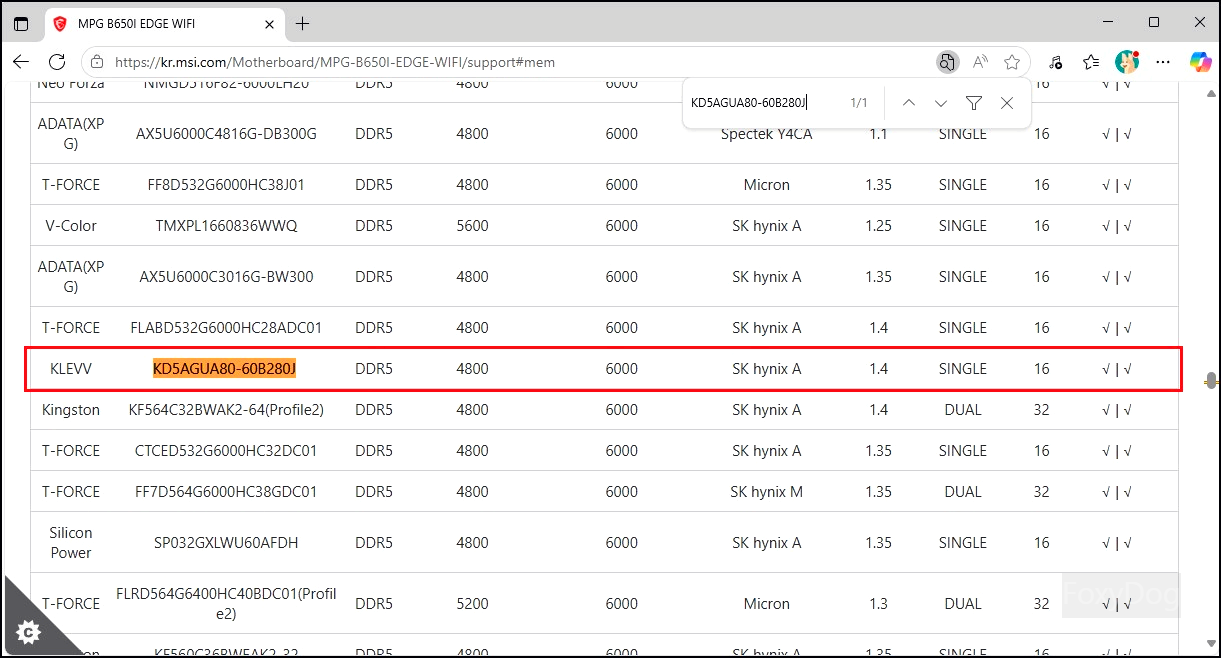Click FLRD564G6400HC40BDC01(Profile2) model cell

(x=226, y=603)
